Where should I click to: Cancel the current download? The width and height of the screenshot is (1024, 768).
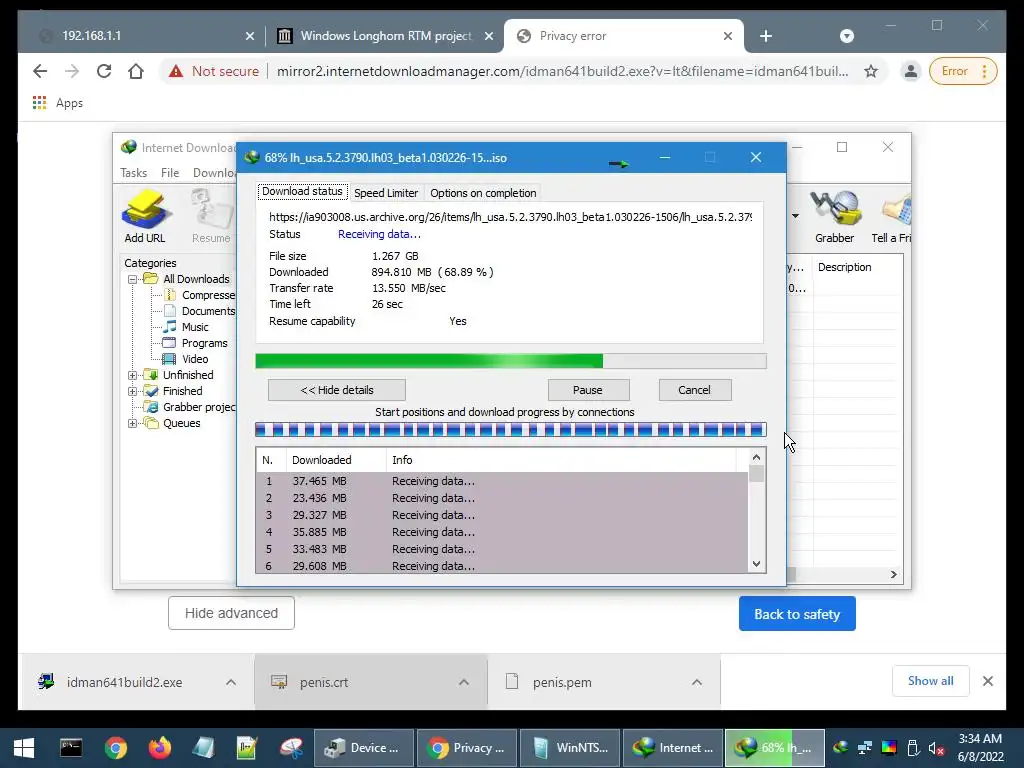click(695, 390)
